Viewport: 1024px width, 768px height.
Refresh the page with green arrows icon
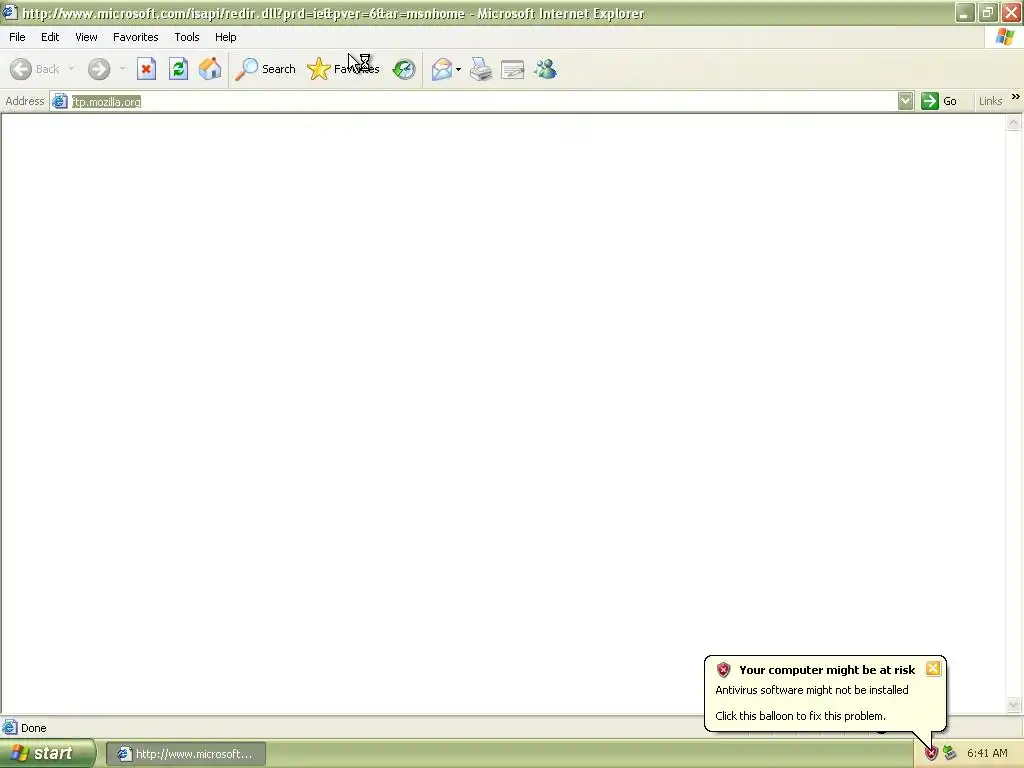tap(178, 69)
